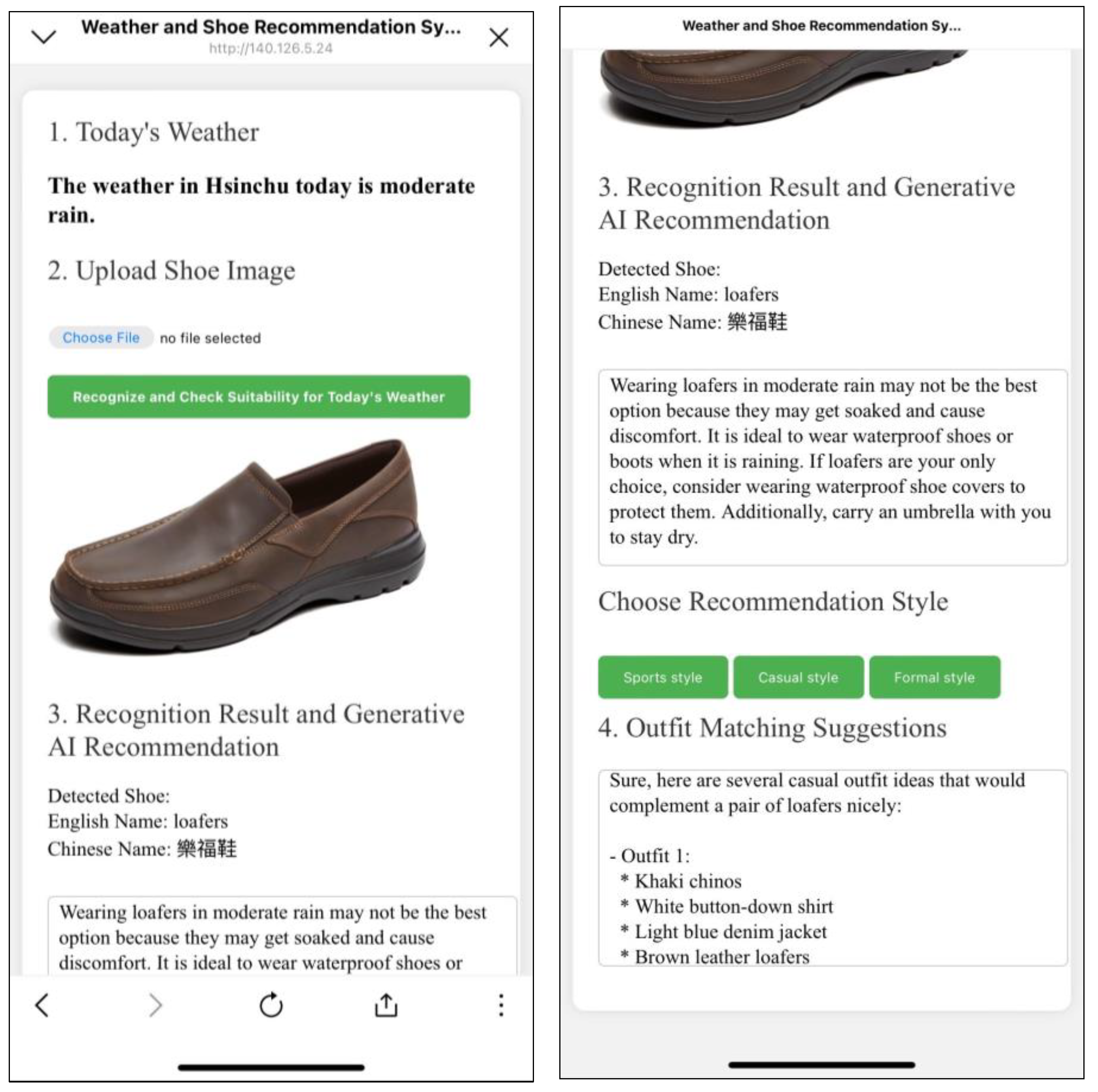Select Sports style recommendation
This screenshot has width=1098, height=1092.
pyautogui.click(x=662, y=677)
